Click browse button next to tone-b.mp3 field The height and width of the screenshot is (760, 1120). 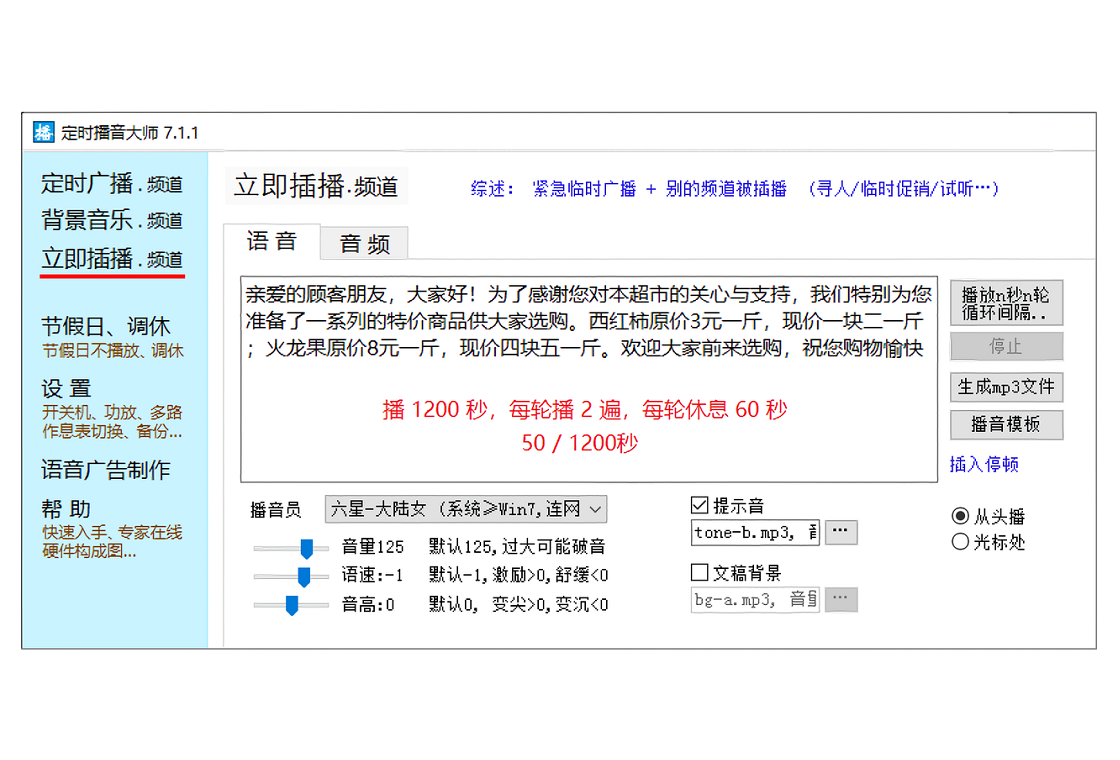click(841, 533)
